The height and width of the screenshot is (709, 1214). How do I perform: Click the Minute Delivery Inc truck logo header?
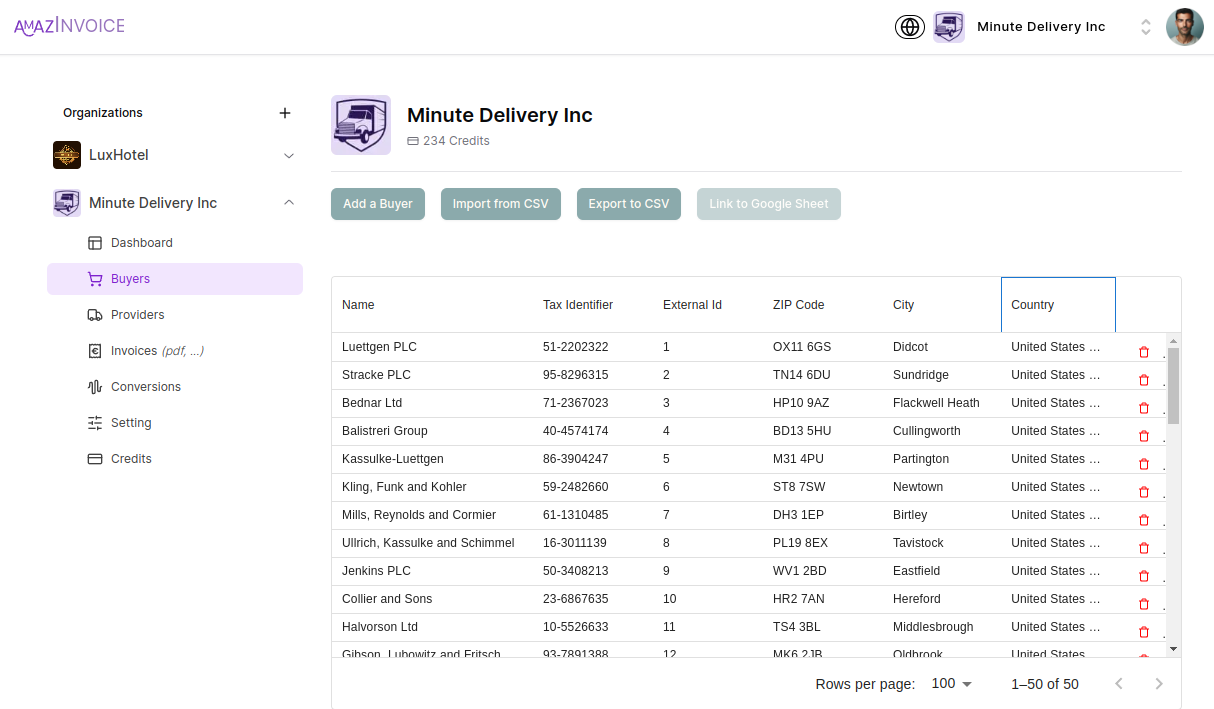tap(361, 125)
